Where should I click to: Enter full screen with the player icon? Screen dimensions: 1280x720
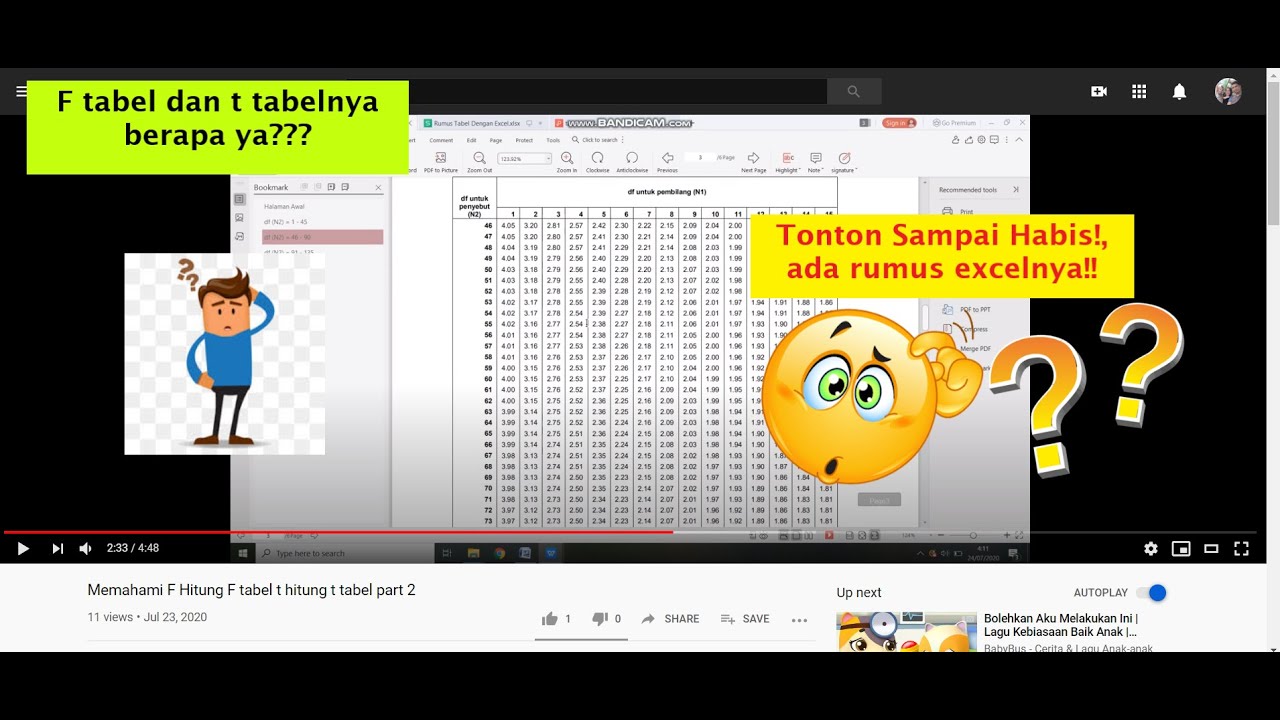[x=1241, y=548]
